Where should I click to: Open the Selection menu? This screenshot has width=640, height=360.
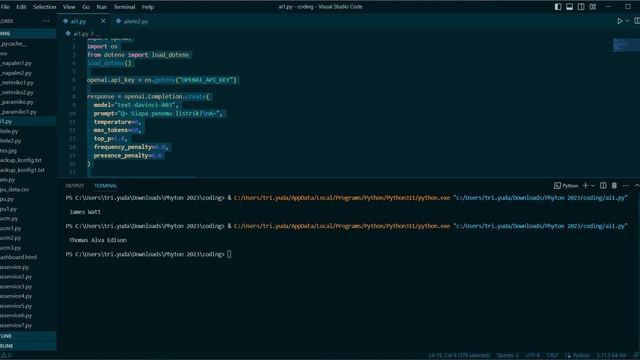(44, 7)
